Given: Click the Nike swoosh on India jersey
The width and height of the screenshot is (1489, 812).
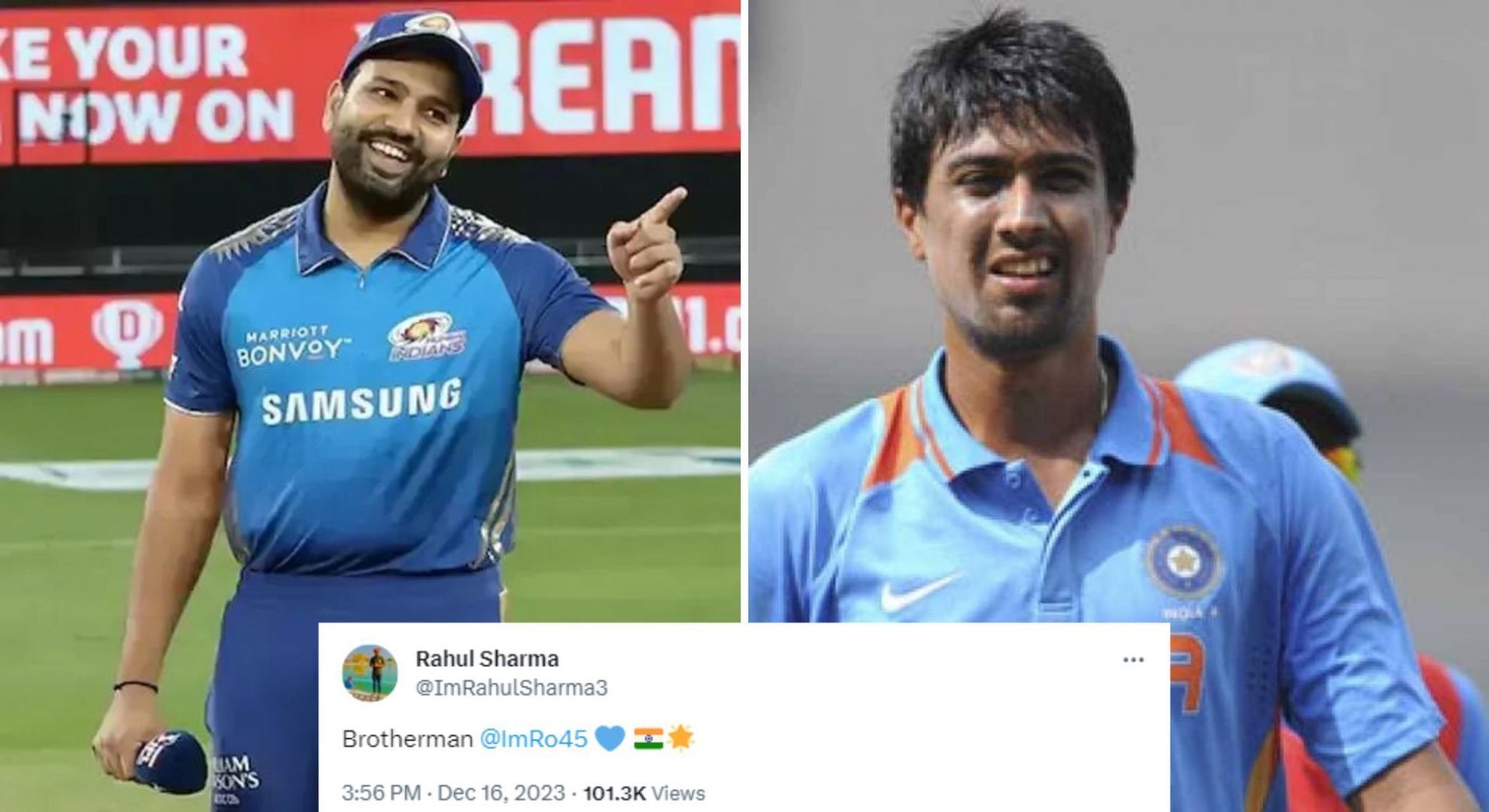Looking at the screenshot, I should click(x=919, y=593).
